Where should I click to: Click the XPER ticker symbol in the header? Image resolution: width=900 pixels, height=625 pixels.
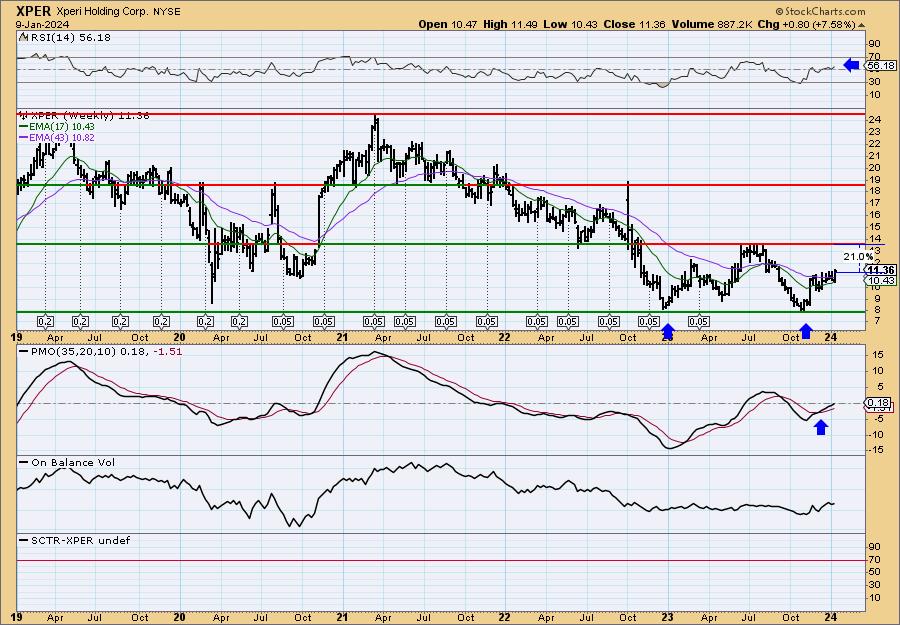point(34,11)
